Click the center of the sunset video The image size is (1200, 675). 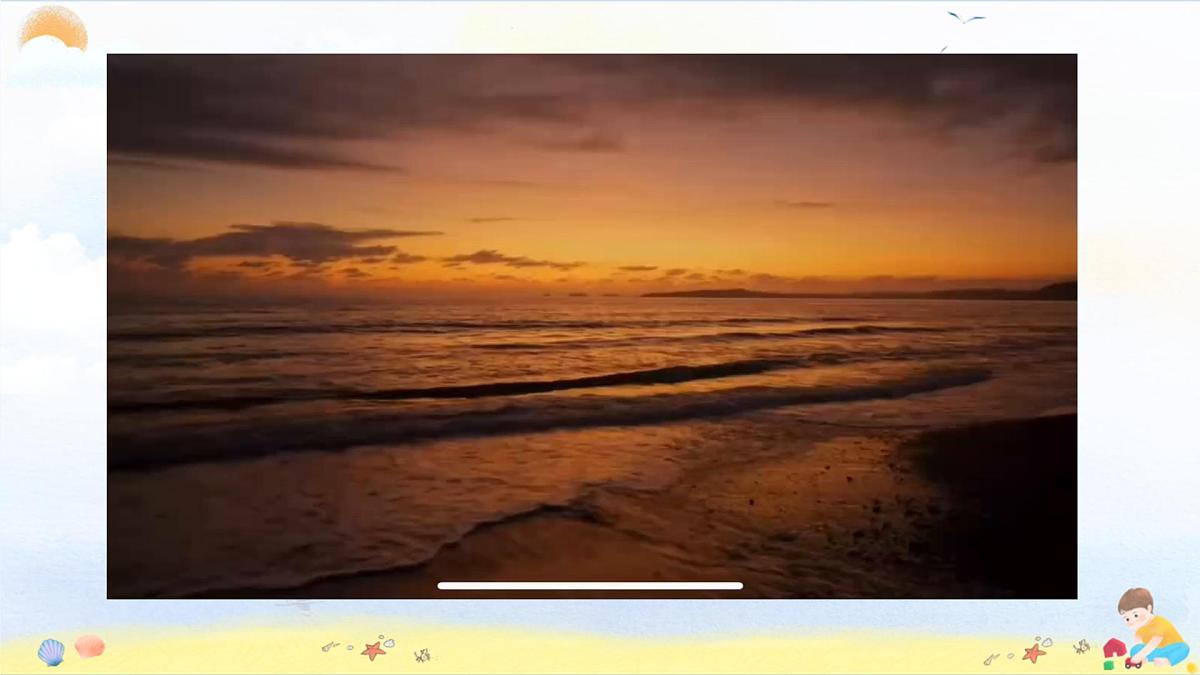click(x=592, y=326)
